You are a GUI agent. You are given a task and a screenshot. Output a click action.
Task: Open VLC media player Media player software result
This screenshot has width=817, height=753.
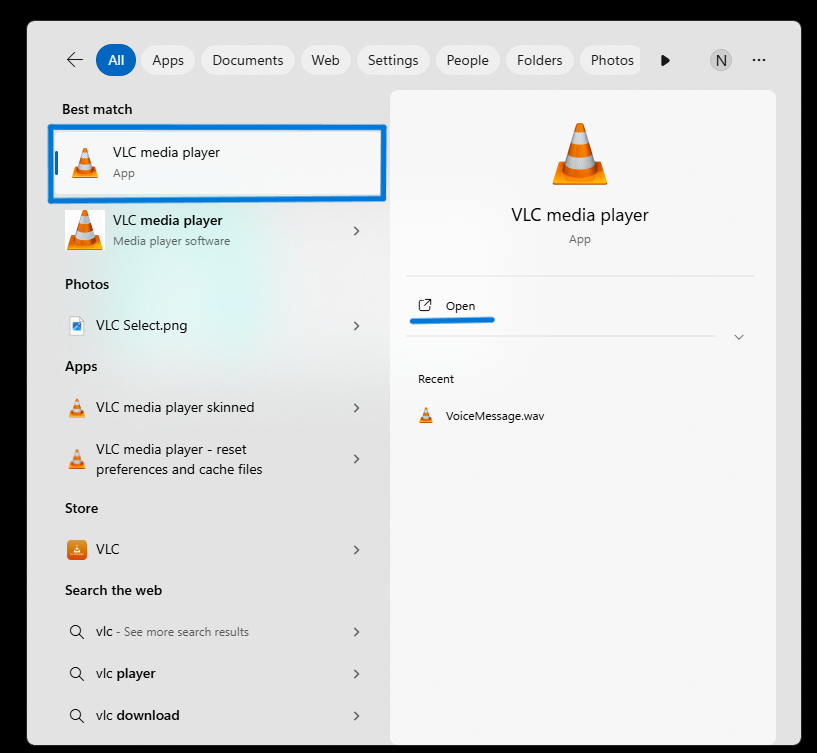tap(214, 230)
